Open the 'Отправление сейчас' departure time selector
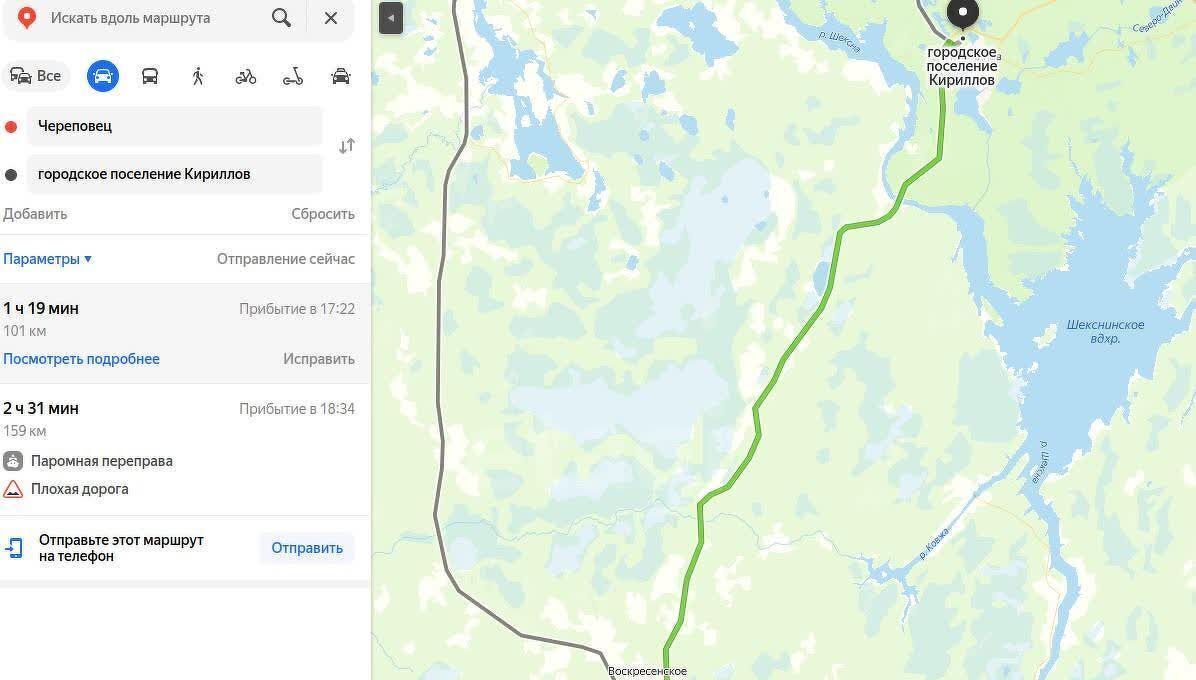Viewport: 1196px width, 680px height. tap(286, 259)
